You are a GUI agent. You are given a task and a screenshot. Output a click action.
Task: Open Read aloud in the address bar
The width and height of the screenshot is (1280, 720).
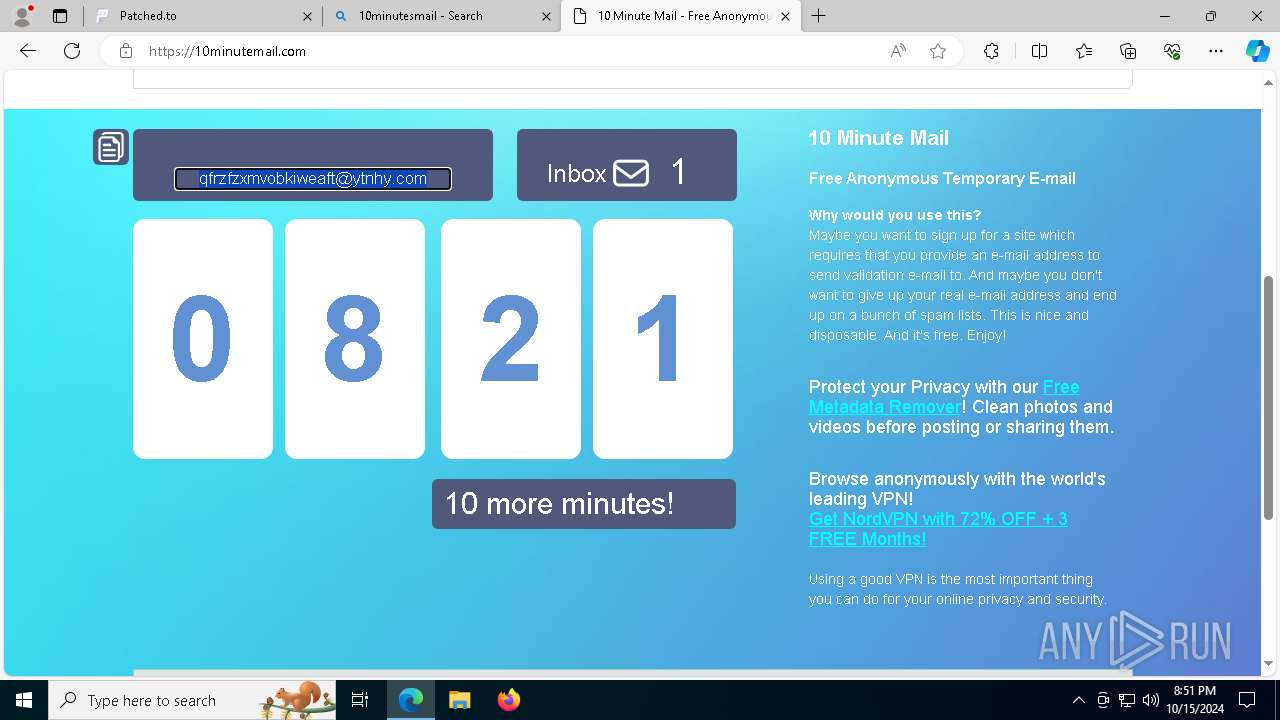898,51
